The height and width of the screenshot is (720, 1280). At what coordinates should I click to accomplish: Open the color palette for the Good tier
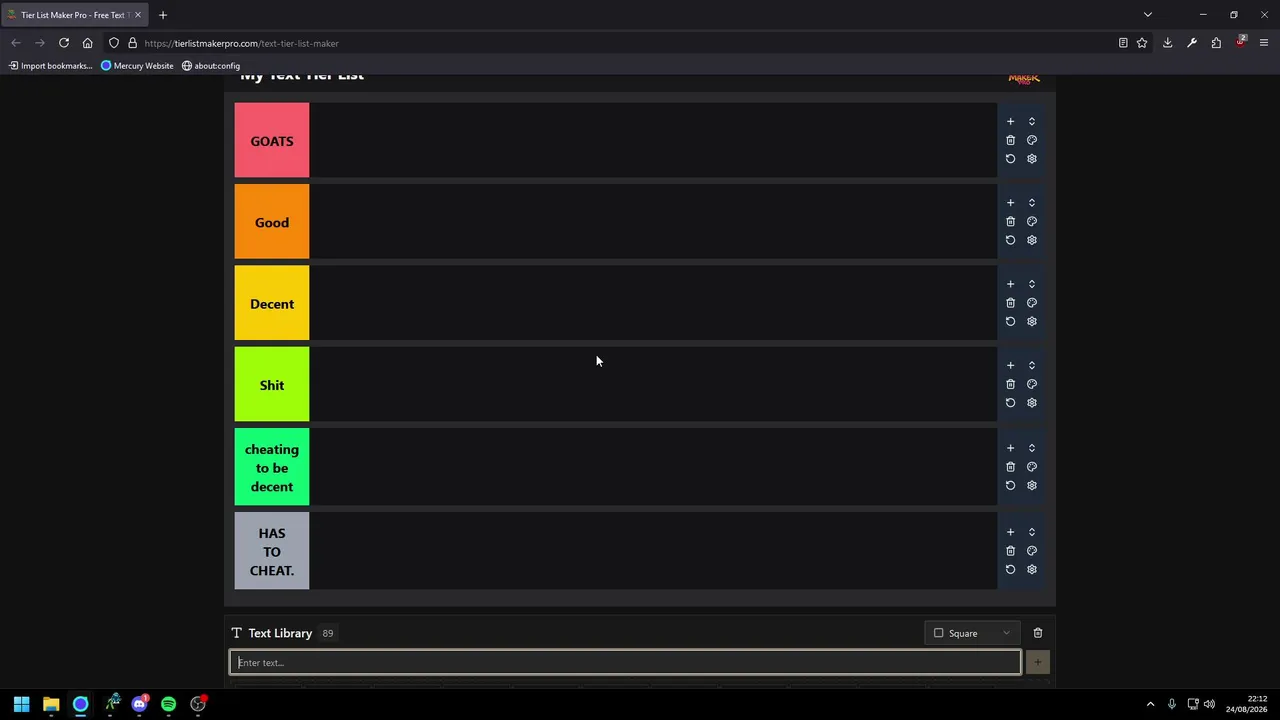1032,221
